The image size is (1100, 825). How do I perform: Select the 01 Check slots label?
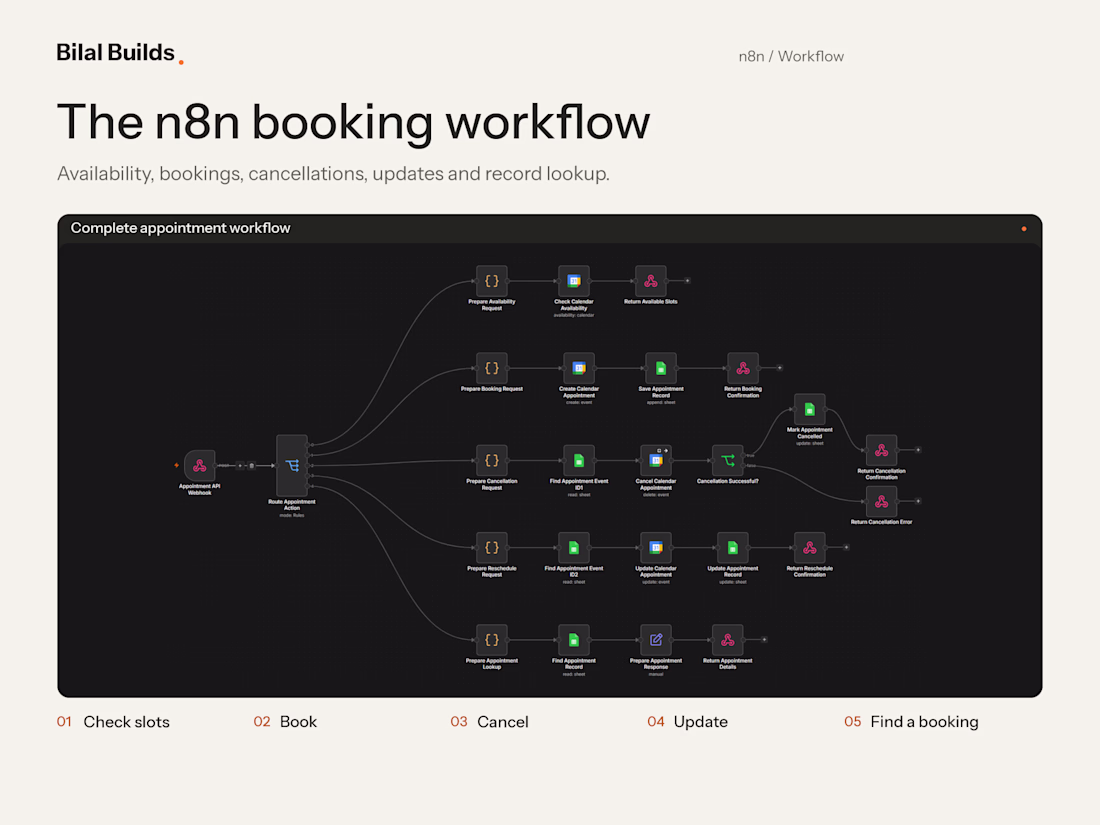pos(113,722)
